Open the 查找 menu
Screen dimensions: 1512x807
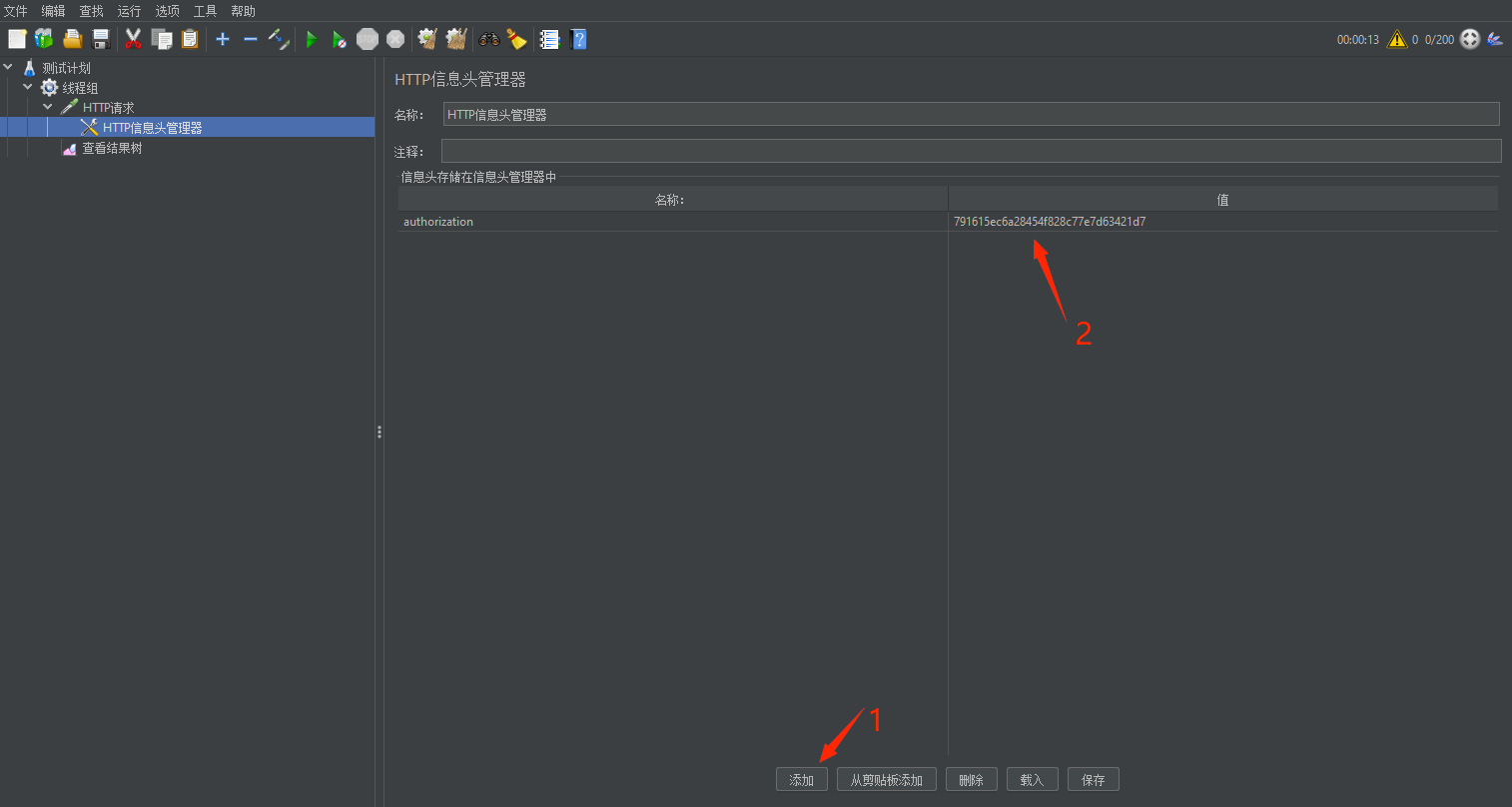click(x=91, y=11)
